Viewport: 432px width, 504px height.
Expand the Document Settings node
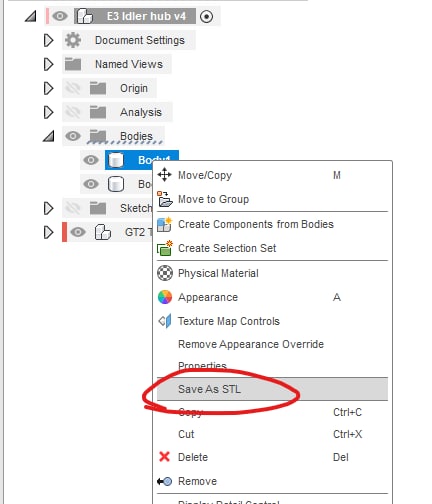(x=48, y=40)
